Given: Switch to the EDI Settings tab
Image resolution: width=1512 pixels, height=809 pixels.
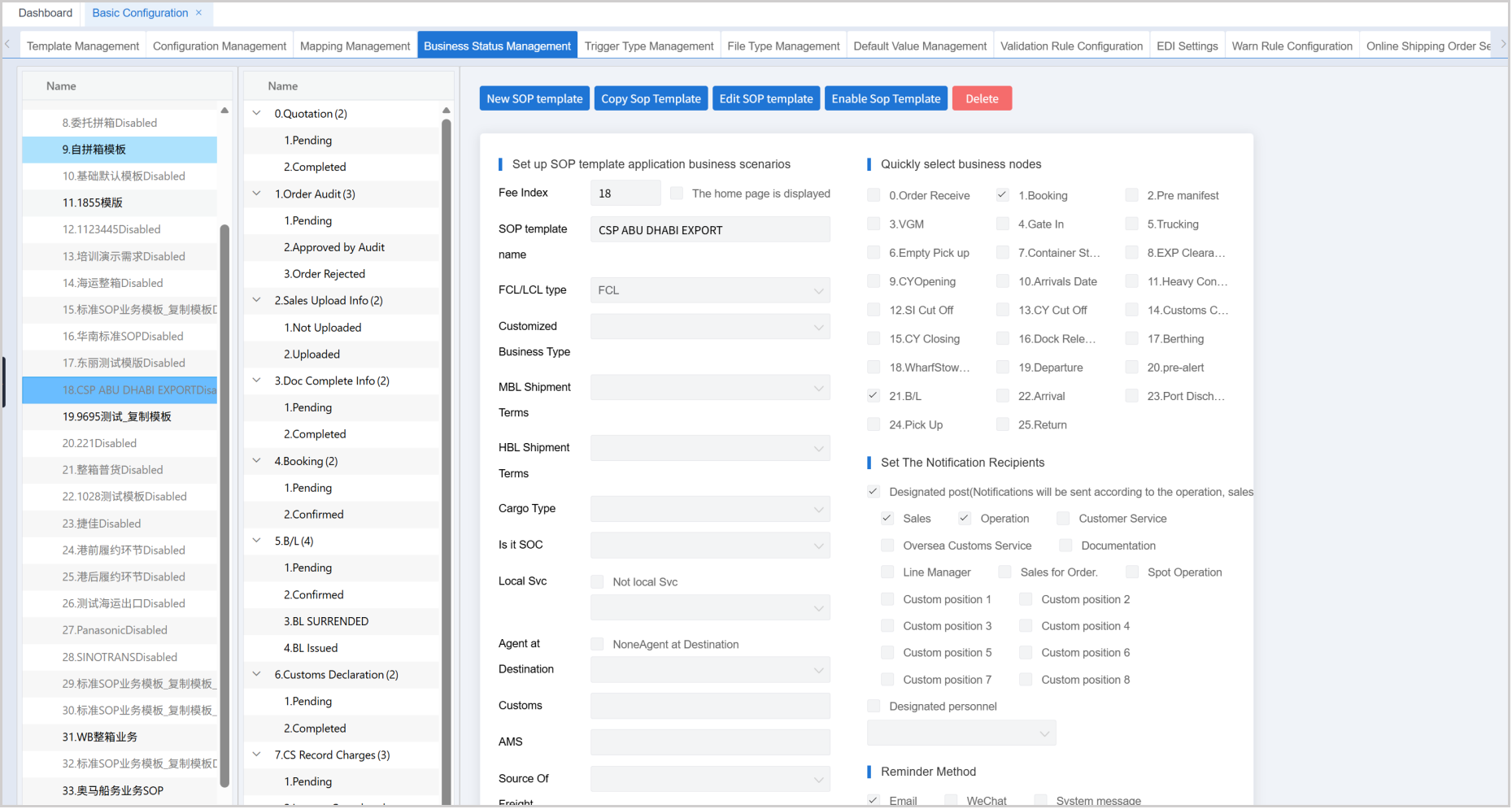Looking at the screenshot, I should [1187, 46].
